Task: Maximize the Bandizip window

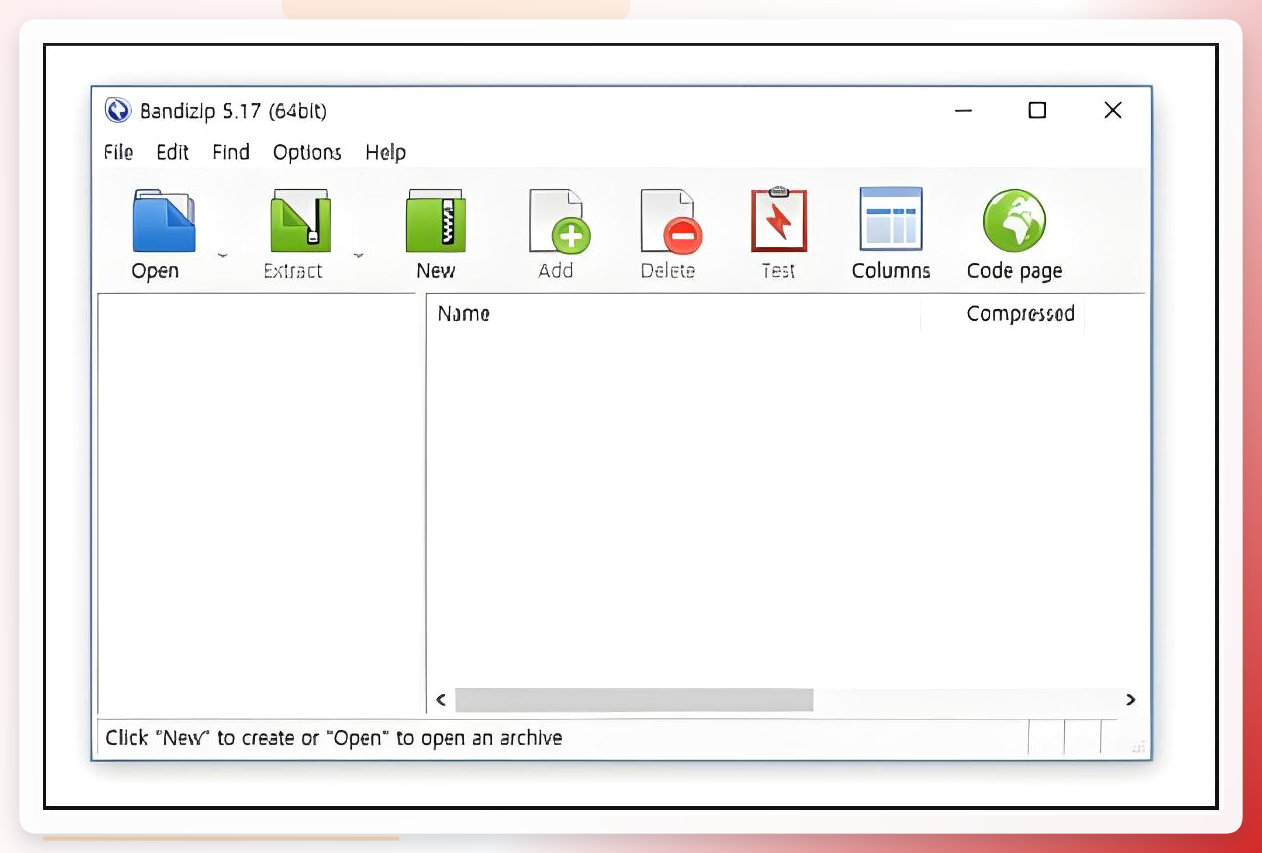Action: [1037, 110]
